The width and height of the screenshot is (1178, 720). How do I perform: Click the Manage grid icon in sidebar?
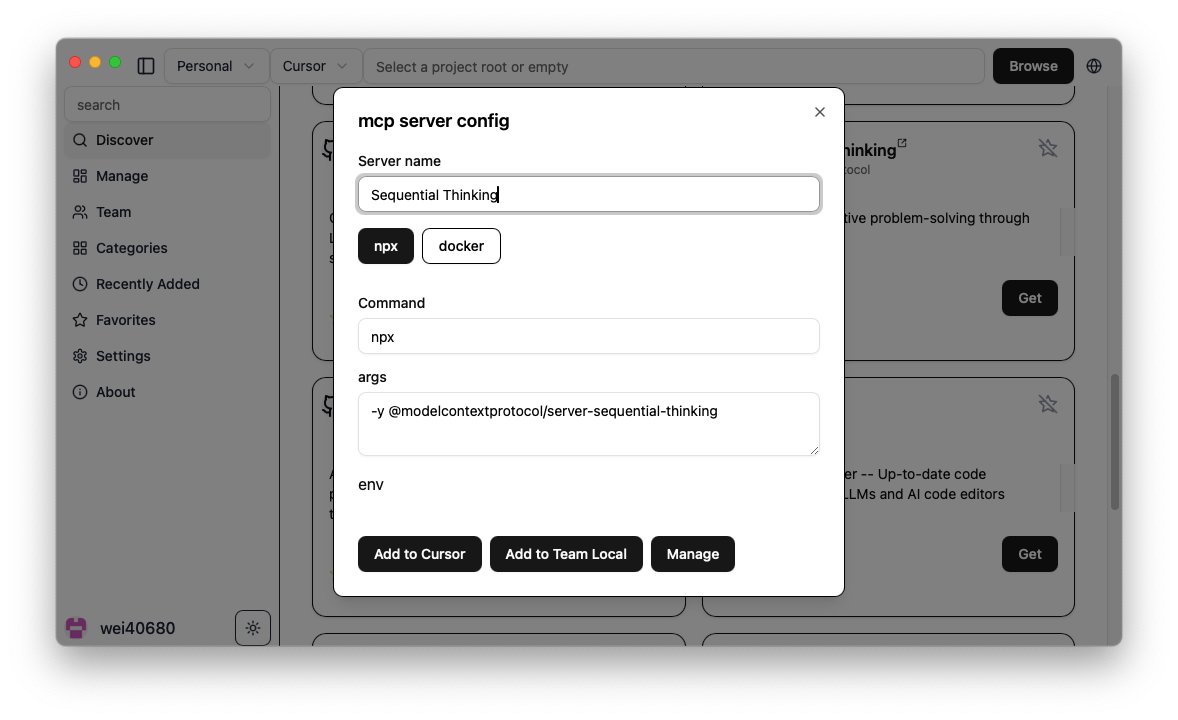pyautogui.click(x=80, y=176)
